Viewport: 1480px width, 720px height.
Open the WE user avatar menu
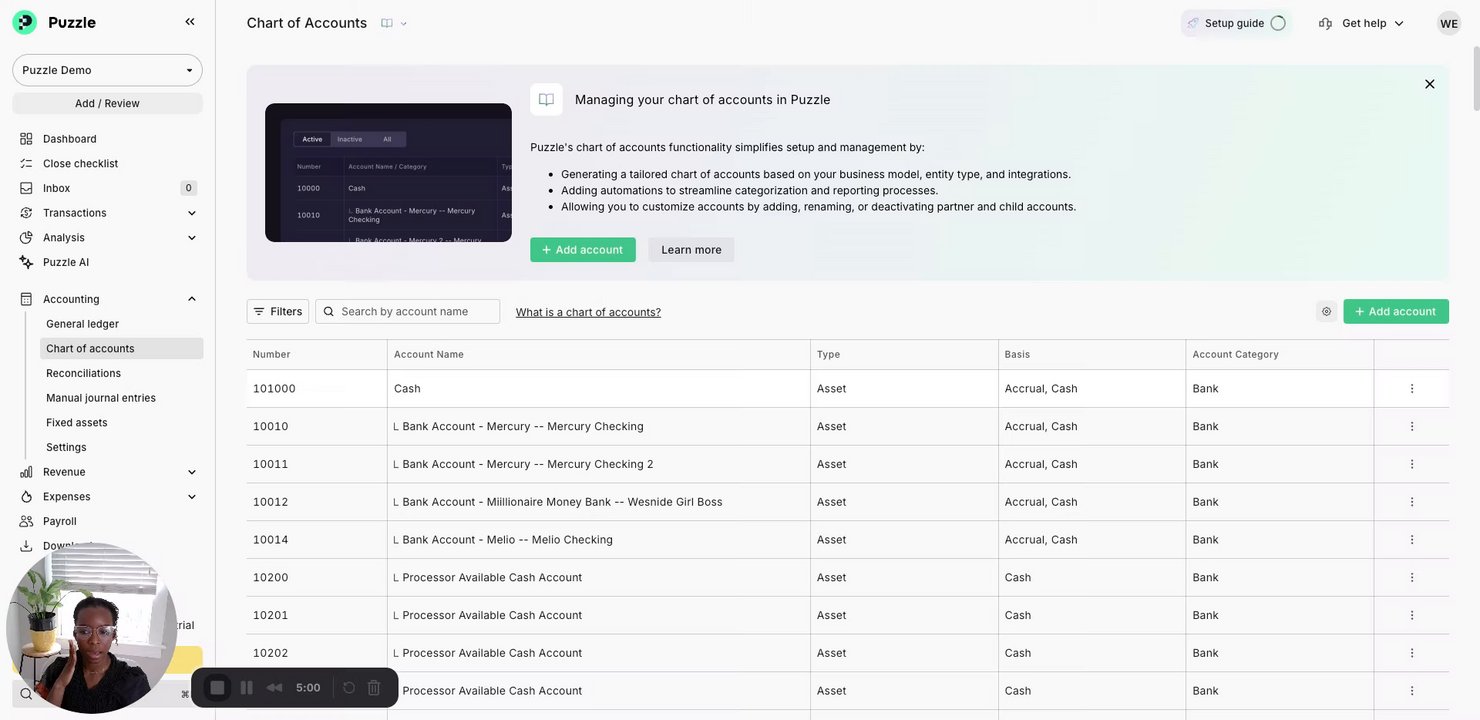pos(1448,23)
